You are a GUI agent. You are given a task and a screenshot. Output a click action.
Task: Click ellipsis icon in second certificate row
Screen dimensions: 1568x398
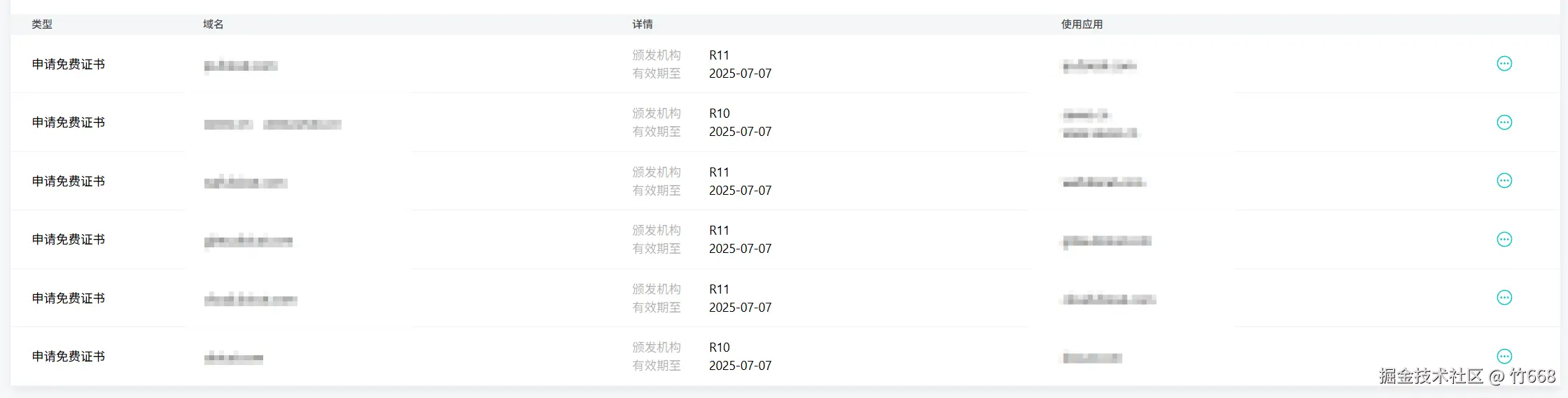1504,123
